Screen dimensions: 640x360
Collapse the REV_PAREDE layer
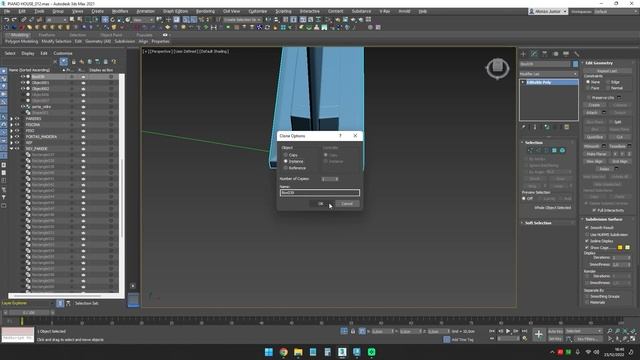11,149
